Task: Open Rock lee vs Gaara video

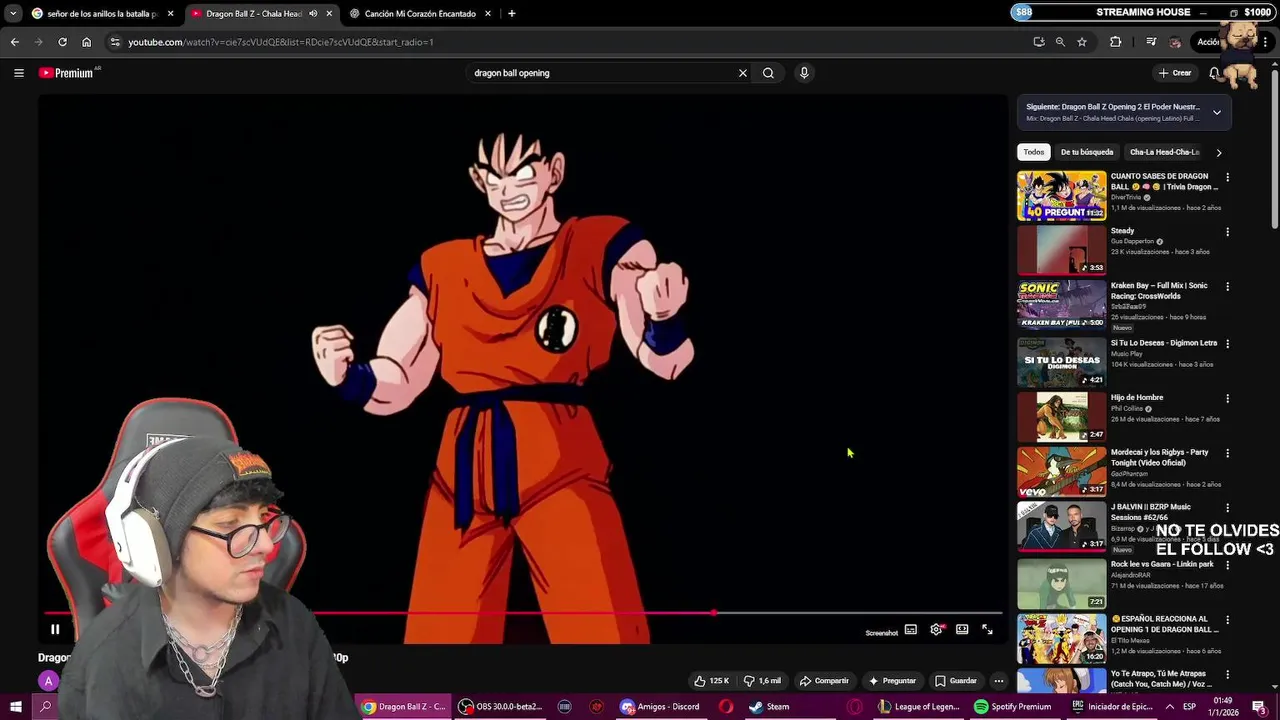Action: (x=1061, y=585)
